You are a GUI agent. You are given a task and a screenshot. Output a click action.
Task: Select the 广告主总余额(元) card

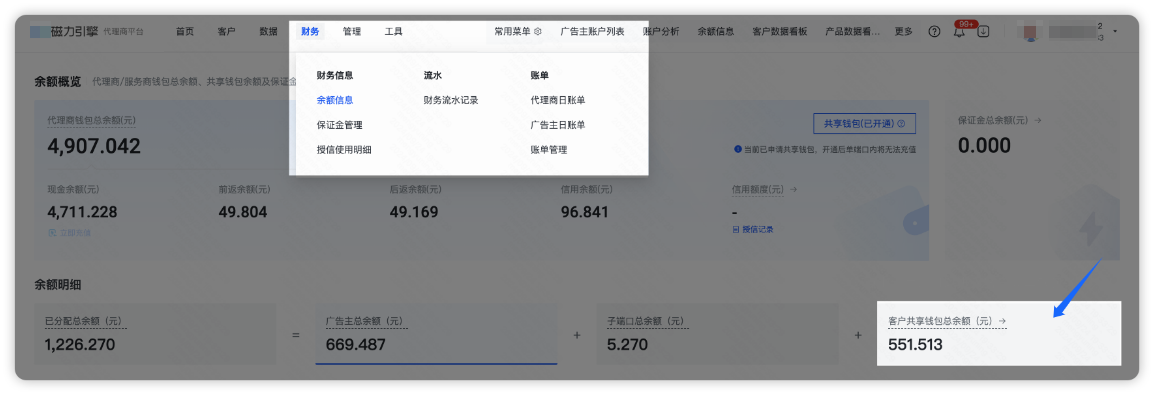coord(436,333)
